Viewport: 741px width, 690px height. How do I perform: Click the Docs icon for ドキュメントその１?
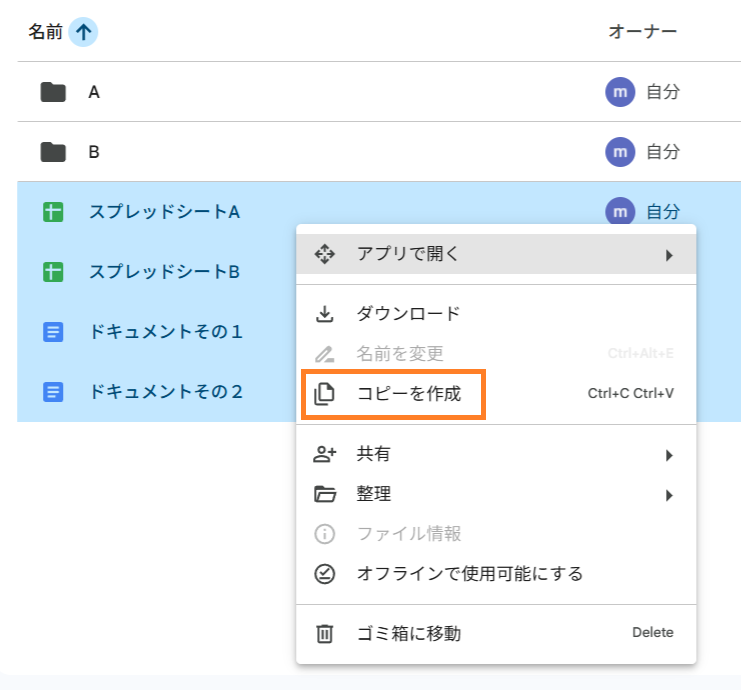point(53,332)
